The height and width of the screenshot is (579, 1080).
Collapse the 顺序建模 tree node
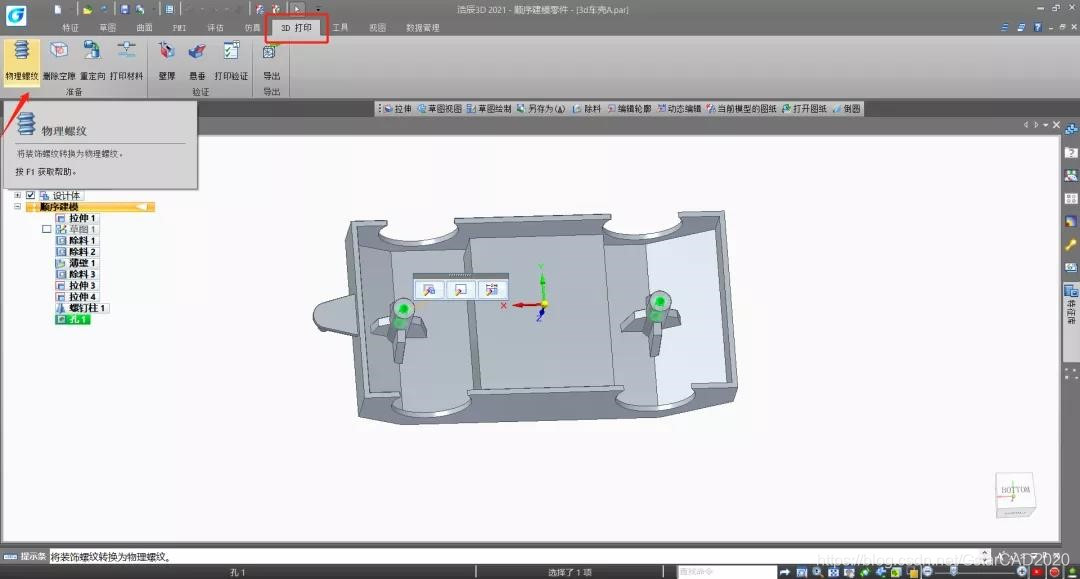(x=17, y=207)
